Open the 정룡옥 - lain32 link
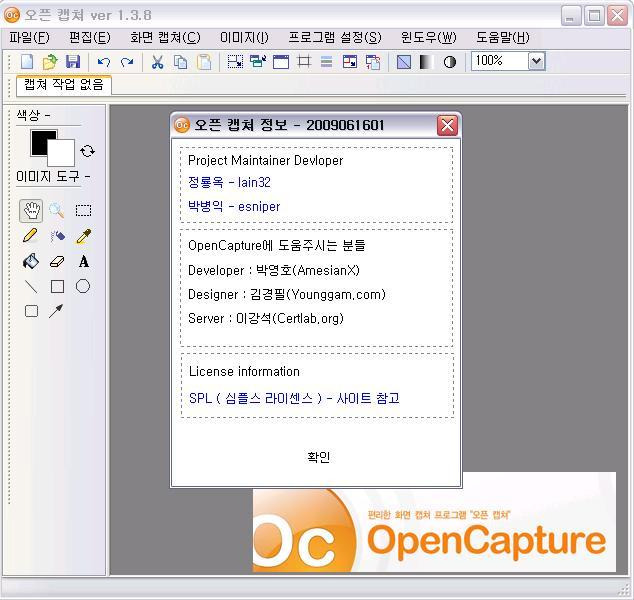The height and width of the screenshot is (600, 634). click(229, 182)
